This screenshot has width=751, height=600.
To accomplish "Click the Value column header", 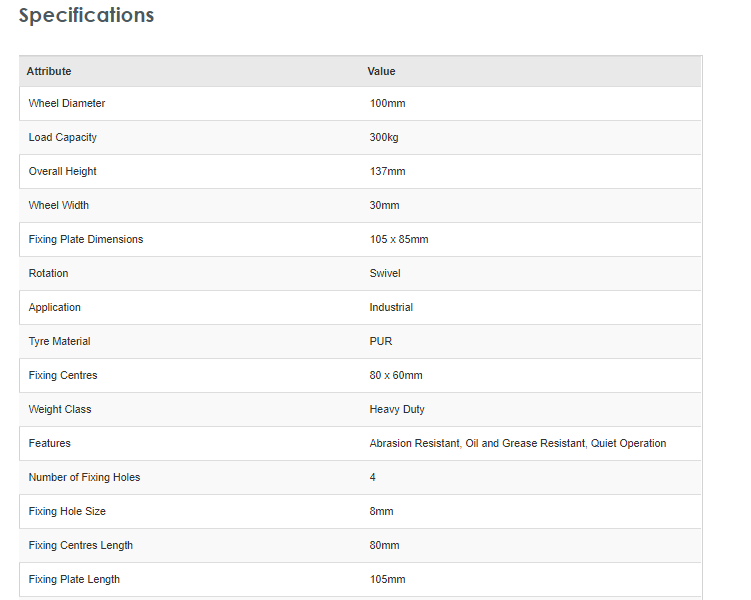I will tap(381, 71).
